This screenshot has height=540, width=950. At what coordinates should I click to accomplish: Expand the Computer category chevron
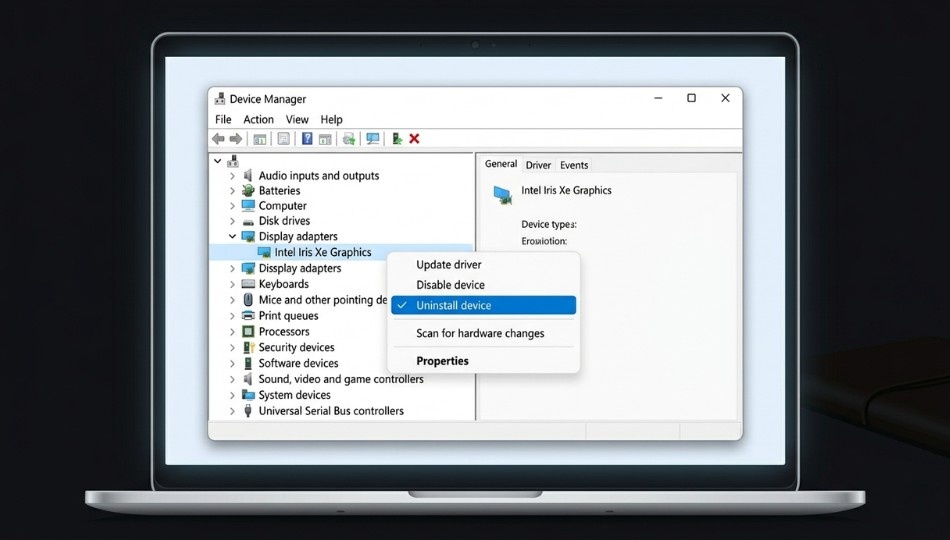tap(232, 205)
